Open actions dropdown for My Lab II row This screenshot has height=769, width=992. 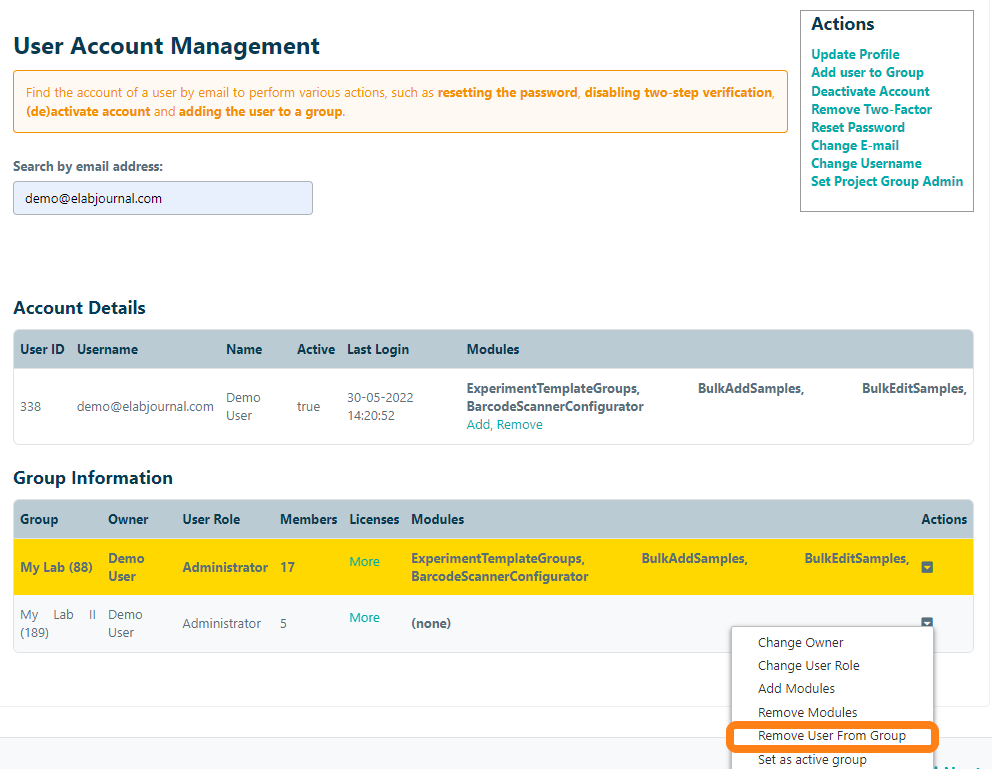pos(927,623)
